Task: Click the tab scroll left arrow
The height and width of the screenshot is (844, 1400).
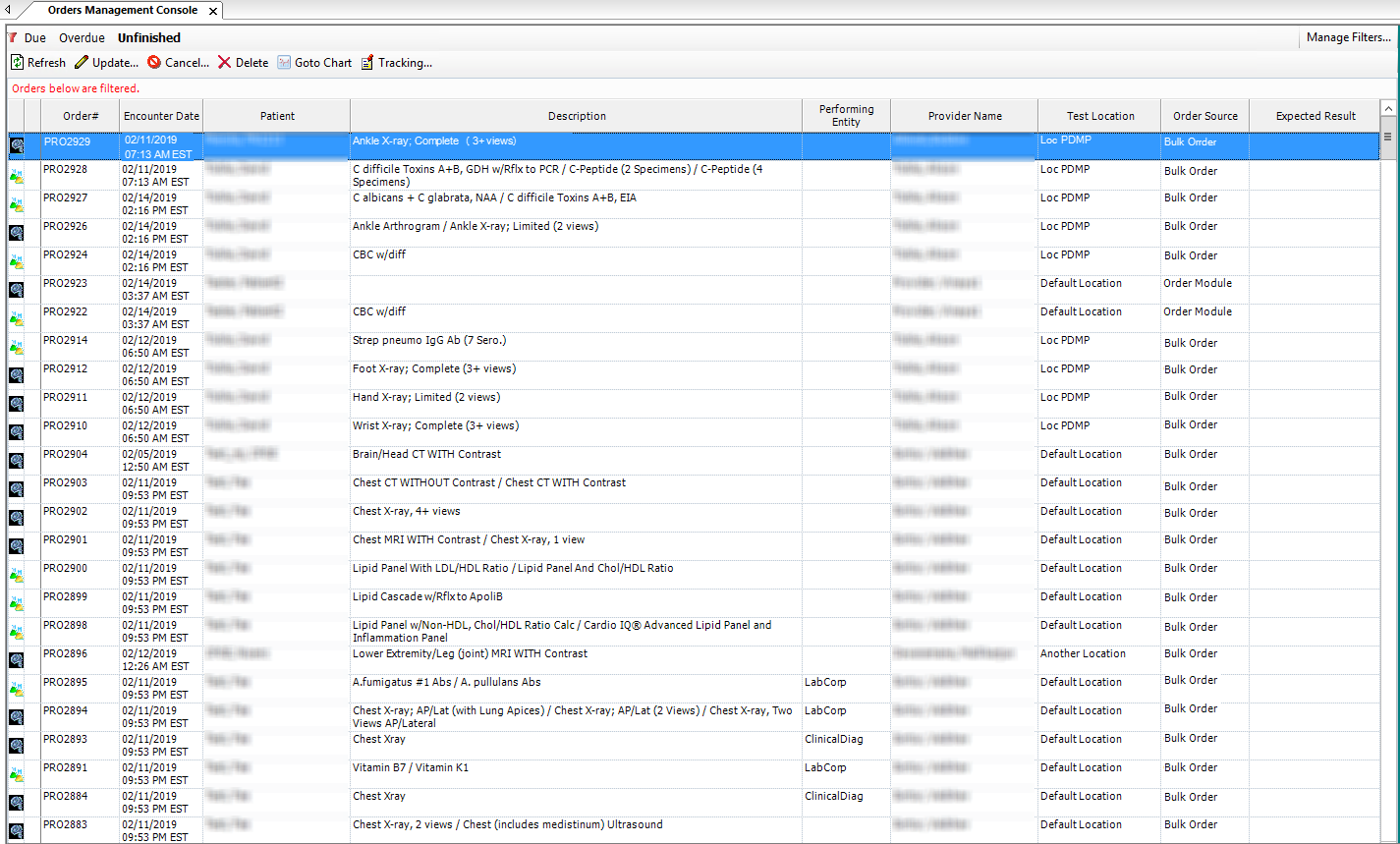Action: pyautogui.click(x=8, y=10)
